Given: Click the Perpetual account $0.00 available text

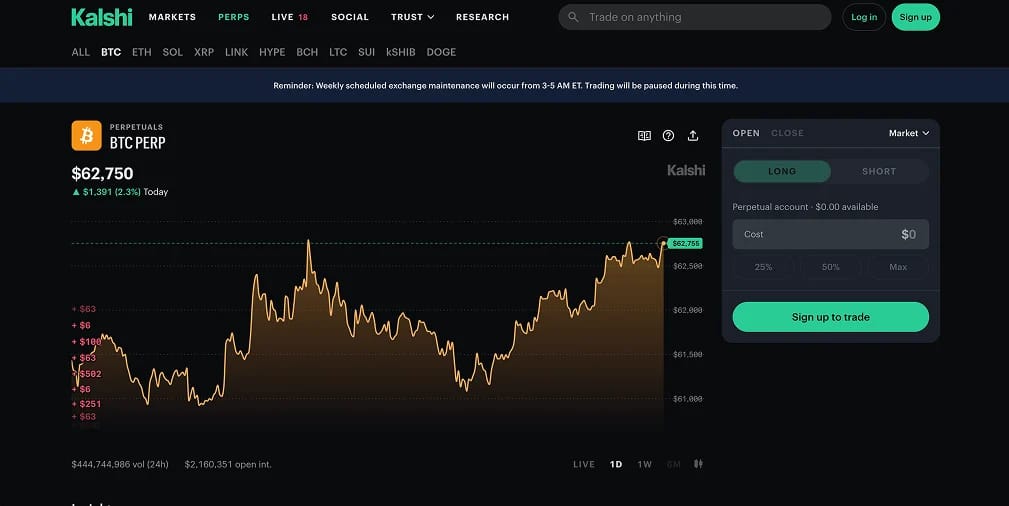Looking at the screenshot, I should coord(805,207).
